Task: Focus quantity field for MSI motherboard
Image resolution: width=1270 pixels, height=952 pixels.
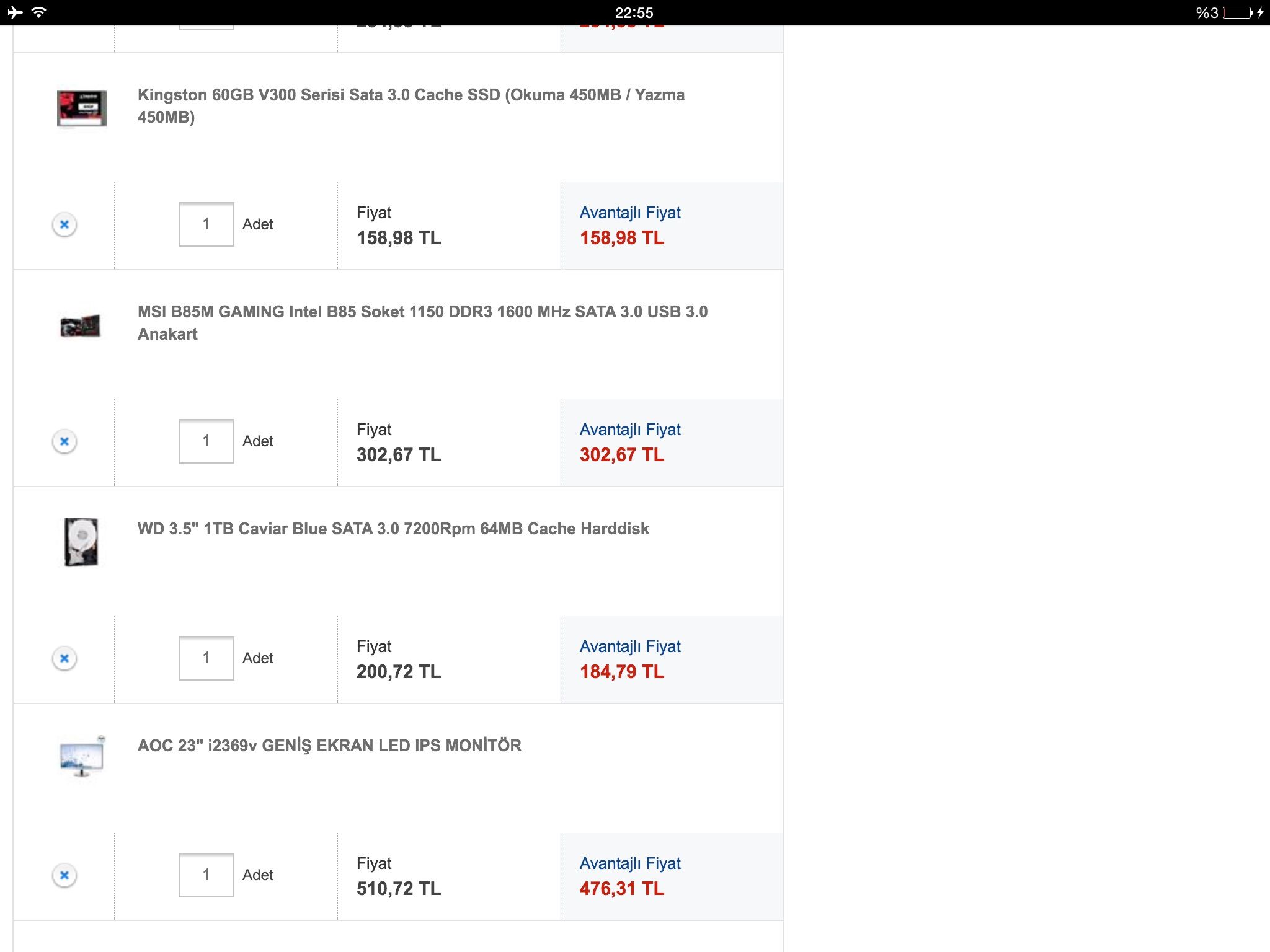Action: (206, 441)
